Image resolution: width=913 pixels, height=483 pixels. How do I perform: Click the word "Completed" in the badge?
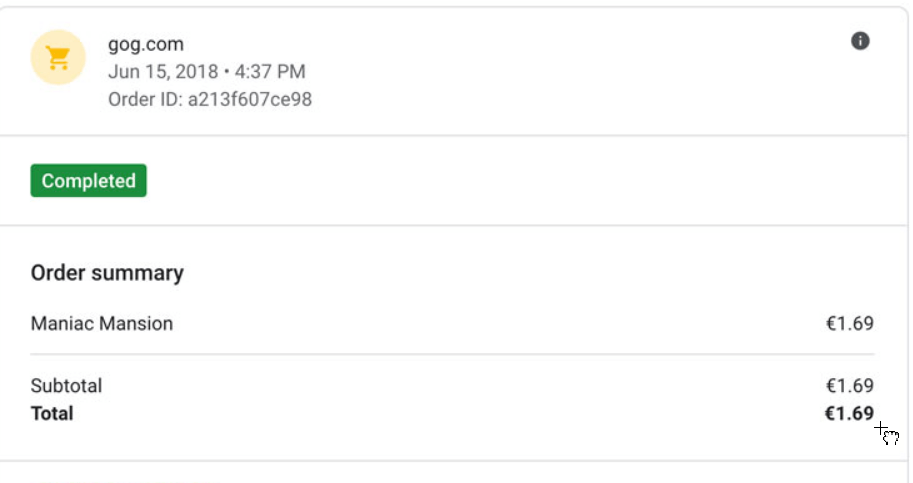tap(89, 181)
